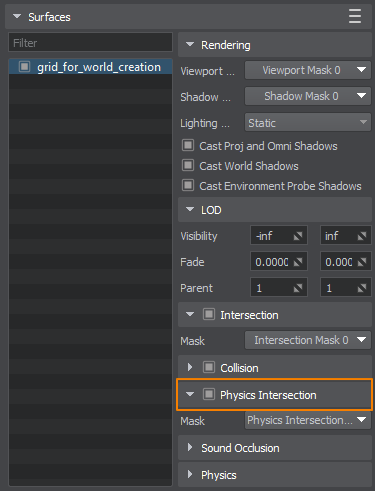Viewport: 375px width, 491px height.
Task: Enable Cast Proj and Omni Shadows
Action: (188, 145)
